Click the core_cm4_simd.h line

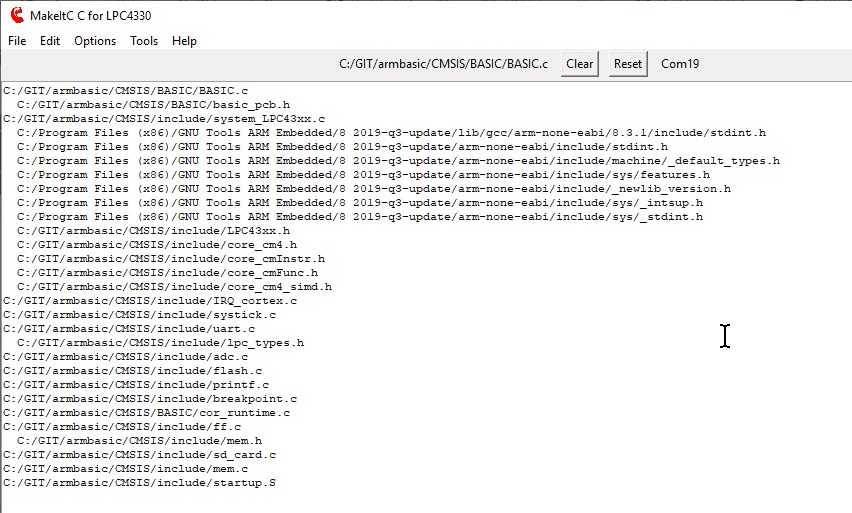coord(174,286)
